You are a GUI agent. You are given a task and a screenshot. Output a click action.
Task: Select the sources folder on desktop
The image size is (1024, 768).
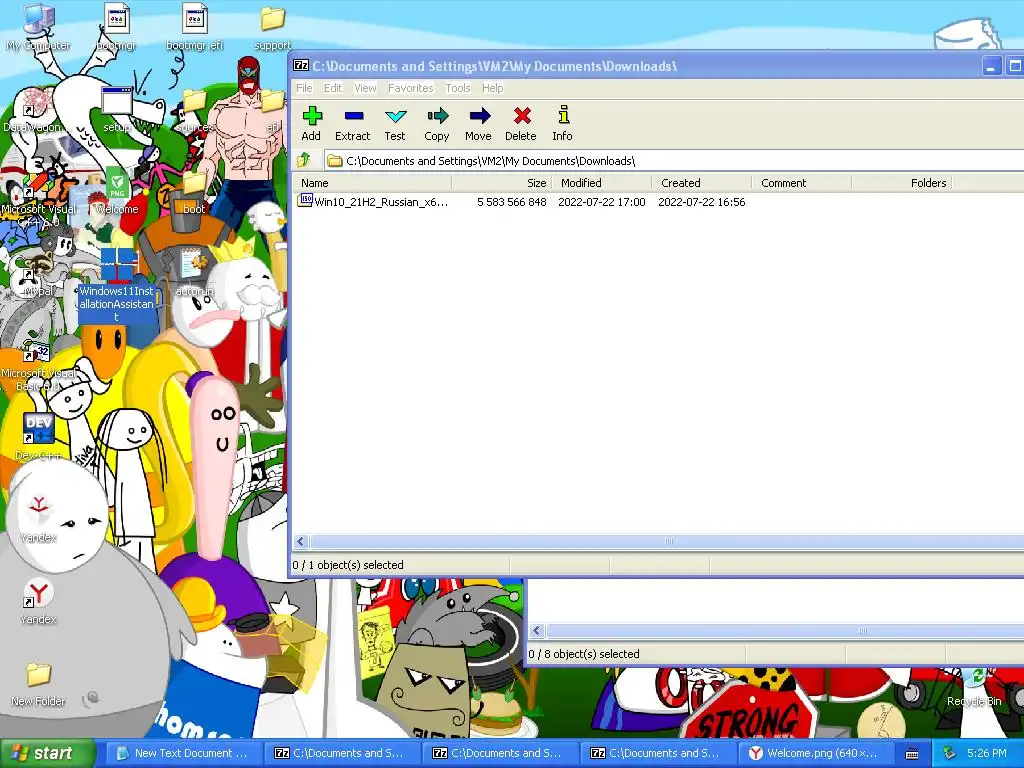[195, 110]
